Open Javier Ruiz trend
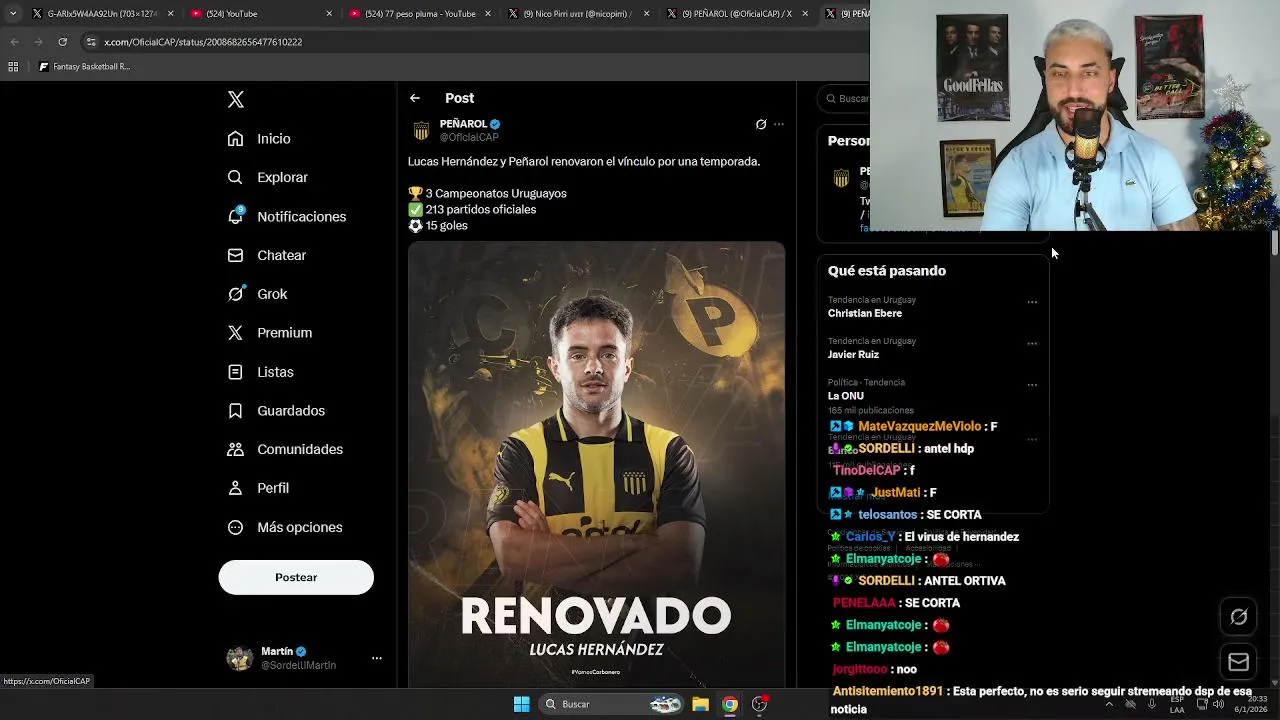Viewport: 1280px width, 720px height. click(x=853, y=354)
